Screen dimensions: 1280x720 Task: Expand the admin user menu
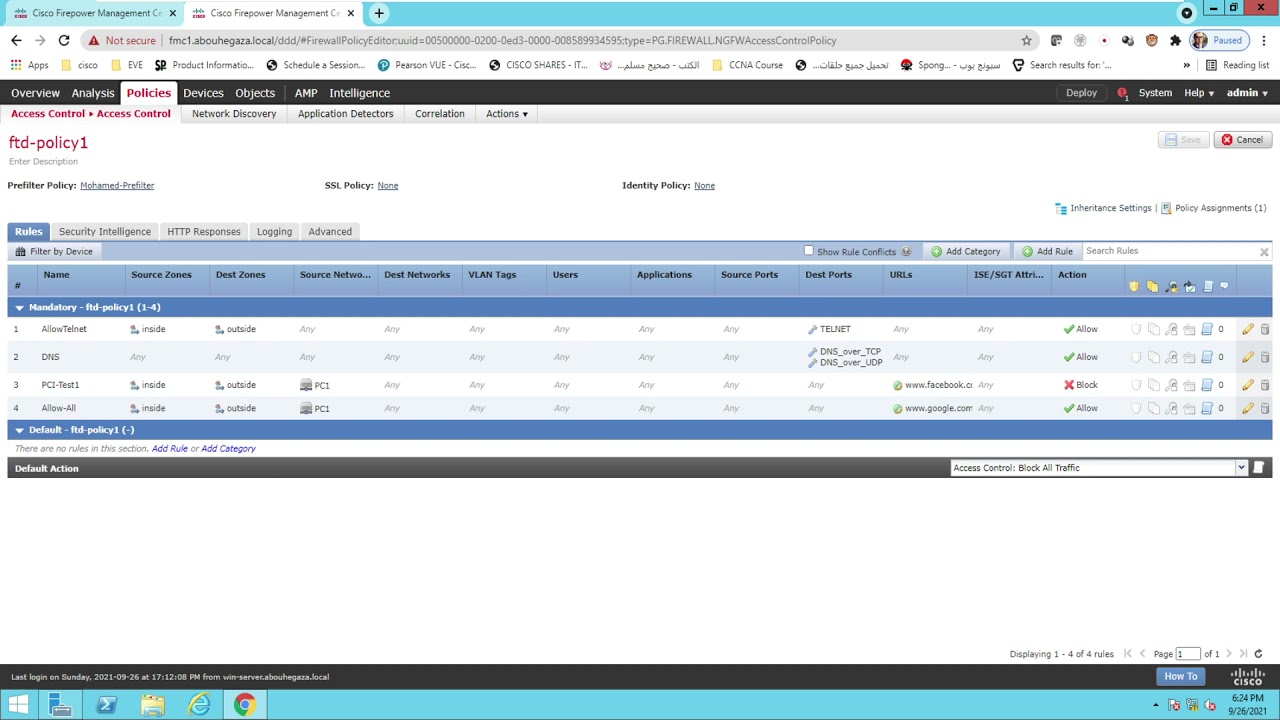(x=1247, y=93)
